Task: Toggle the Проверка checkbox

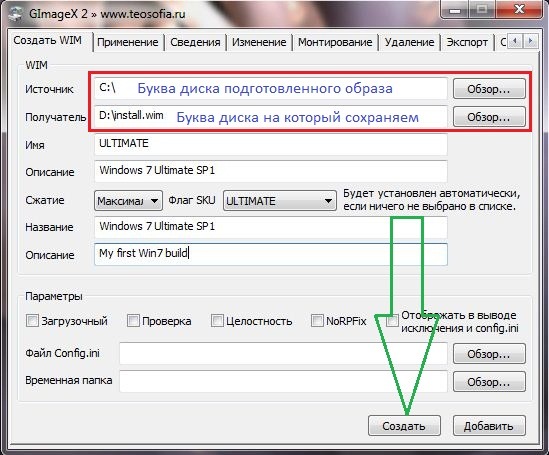Action: coord(133,320)
